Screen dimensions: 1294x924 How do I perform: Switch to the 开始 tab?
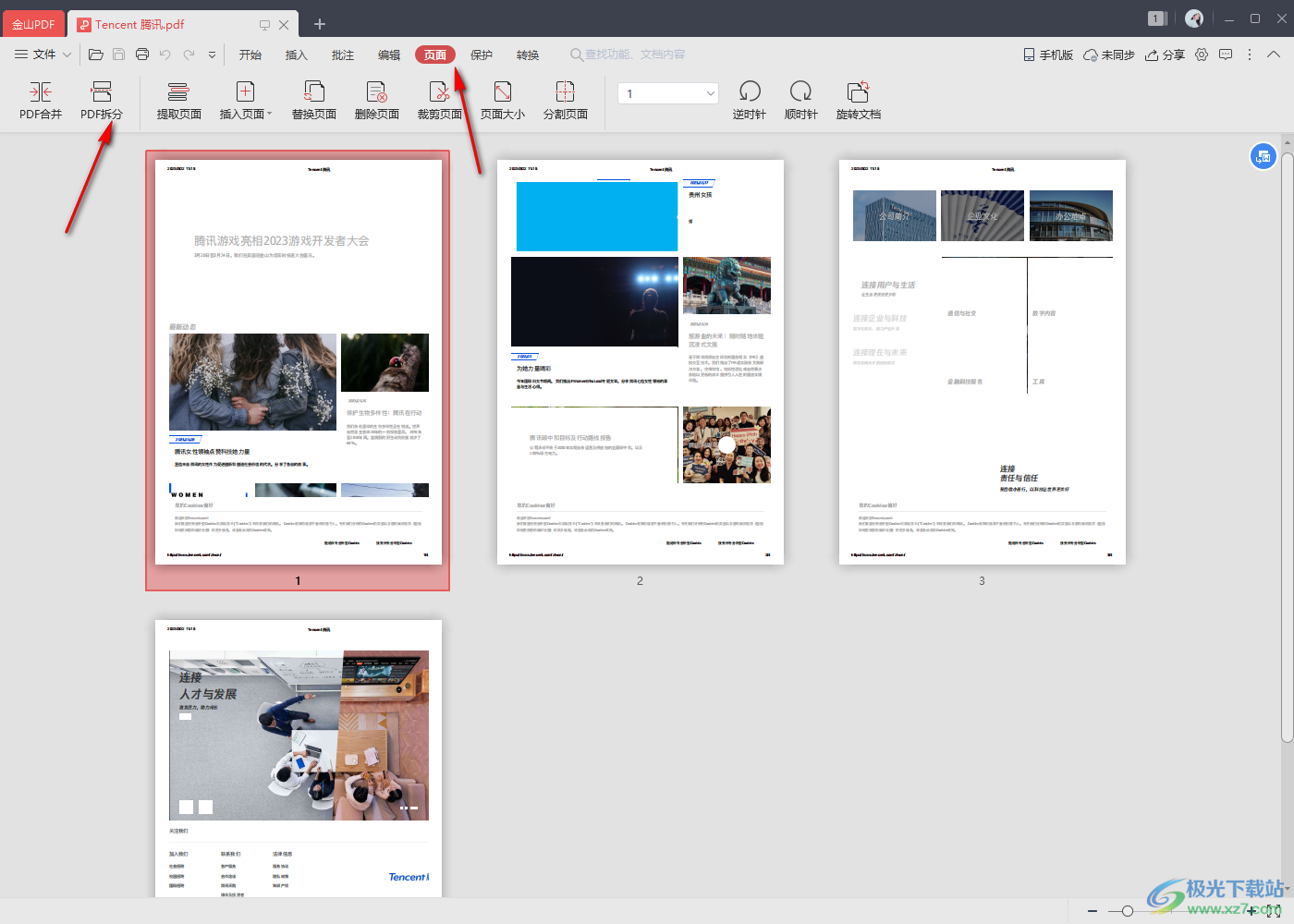pyautogui.click(x=250, y=55)
